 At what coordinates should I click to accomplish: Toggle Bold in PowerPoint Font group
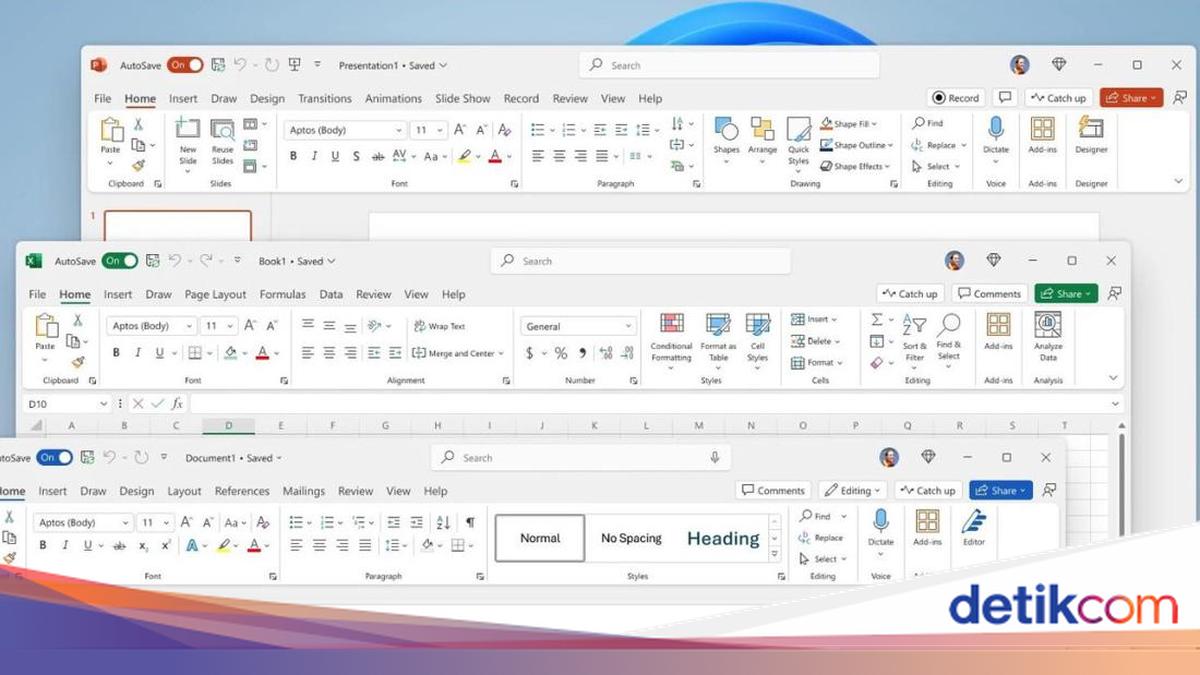pyautogui.click(x=293, y=156)
